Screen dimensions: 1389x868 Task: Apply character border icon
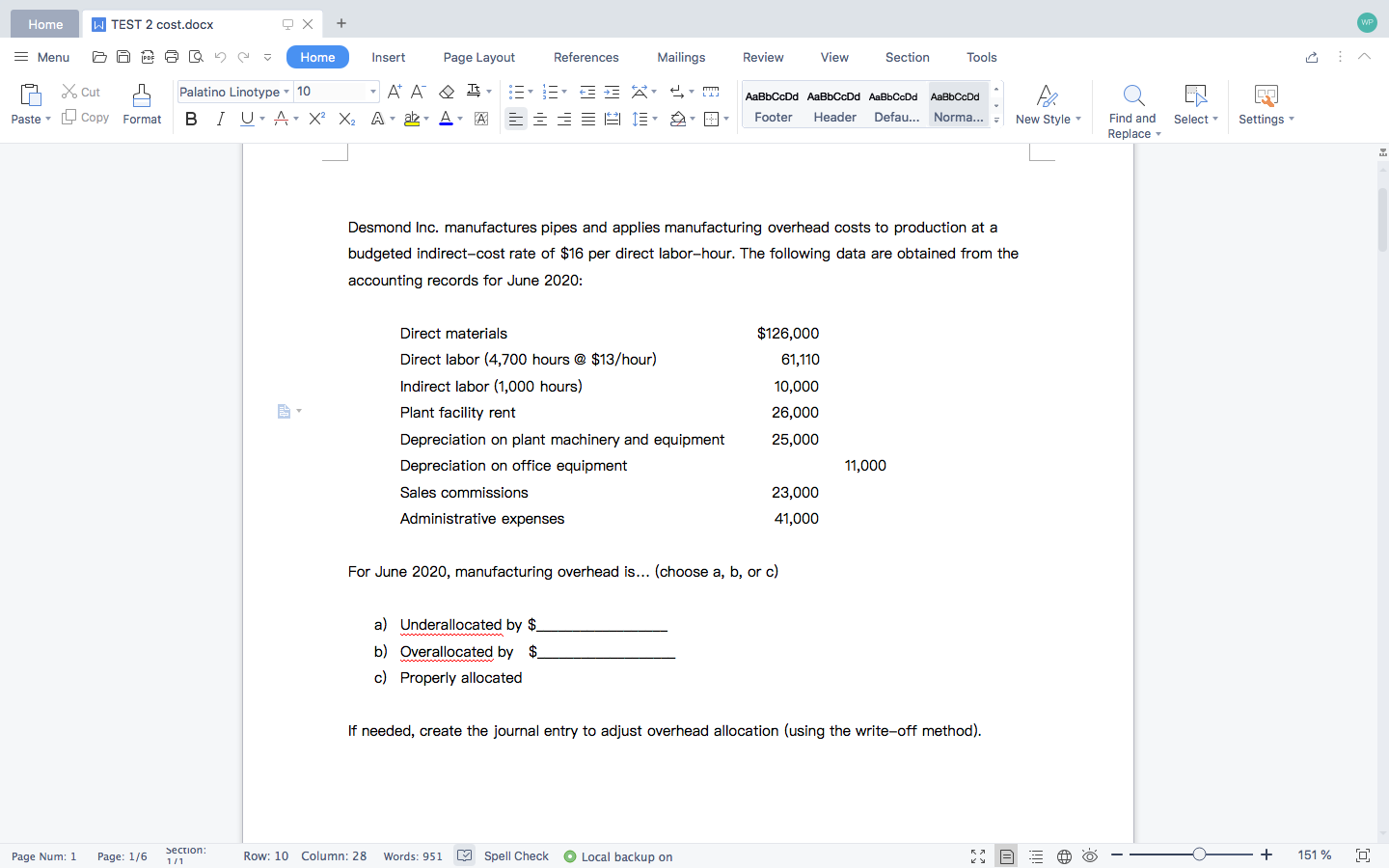pyautogui.click(x=481, y=119)
